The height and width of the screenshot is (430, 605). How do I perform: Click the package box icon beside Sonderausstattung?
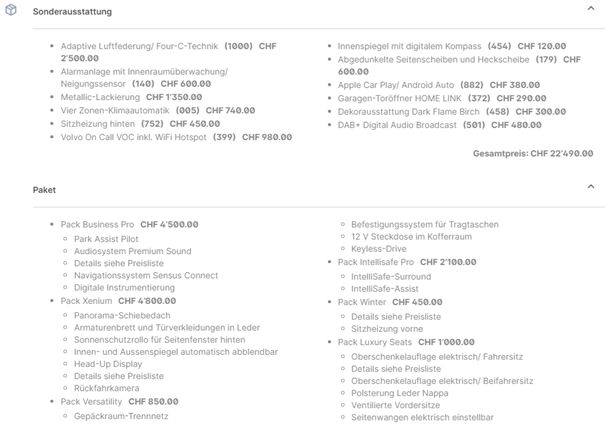click(x=10, y=11)
